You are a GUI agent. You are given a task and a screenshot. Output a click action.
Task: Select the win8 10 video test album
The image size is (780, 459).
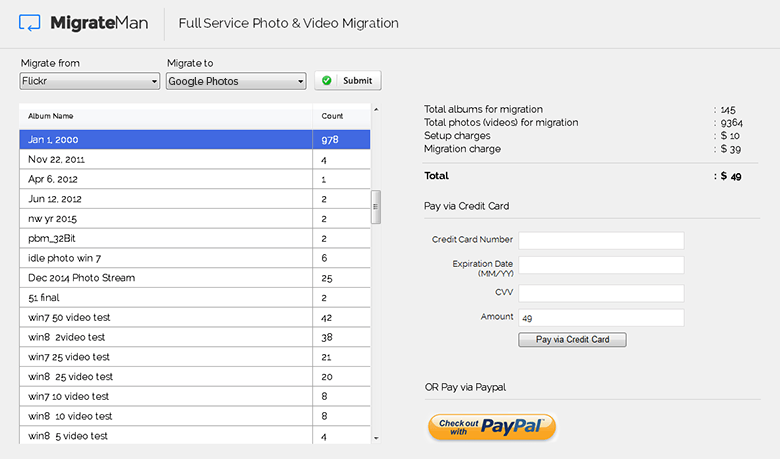(195, 416)
